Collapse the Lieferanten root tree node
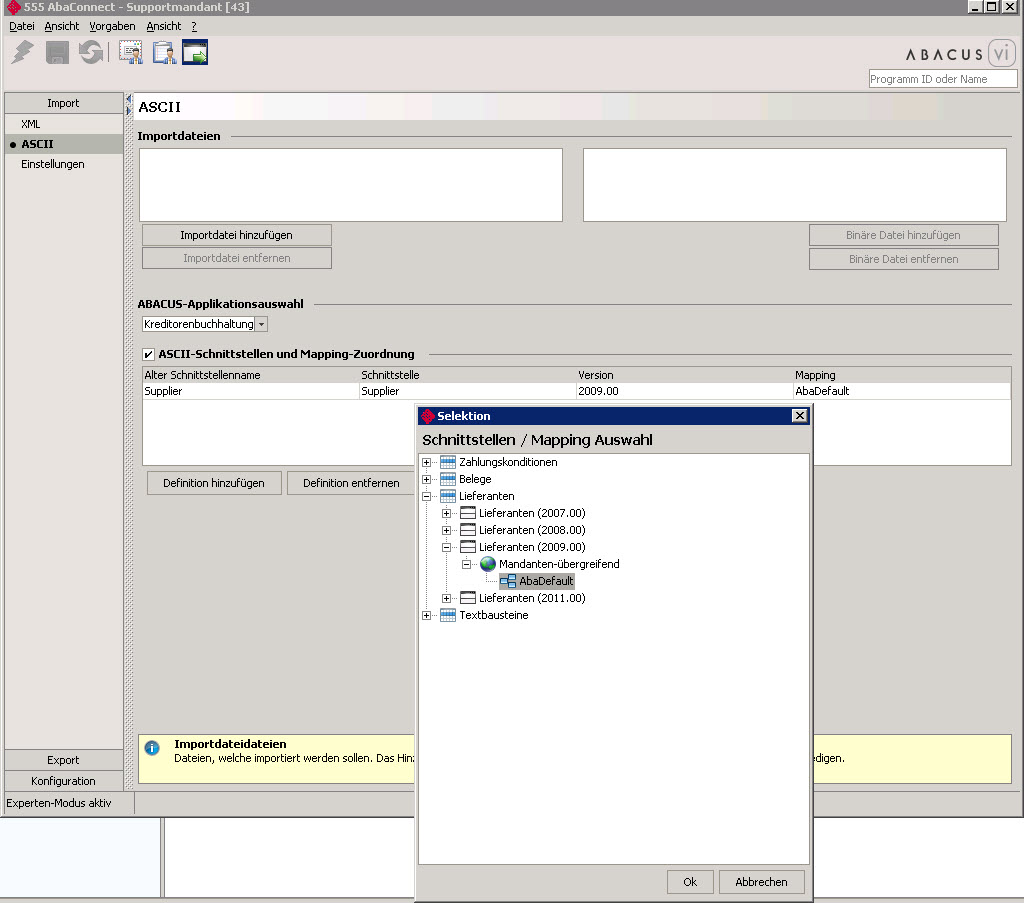Screen dimensions: 1024x903 pos(426,496)
